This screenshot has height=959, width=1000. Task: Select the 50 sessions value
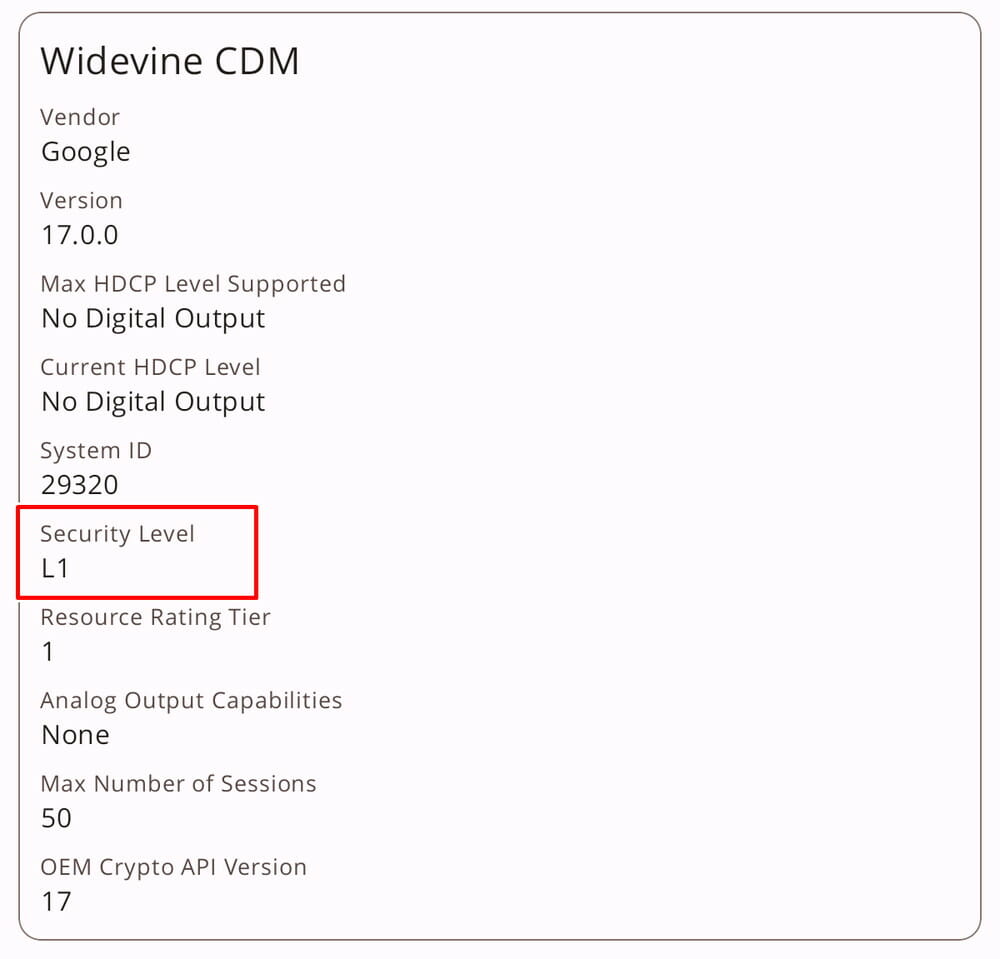tap(57, 819)
